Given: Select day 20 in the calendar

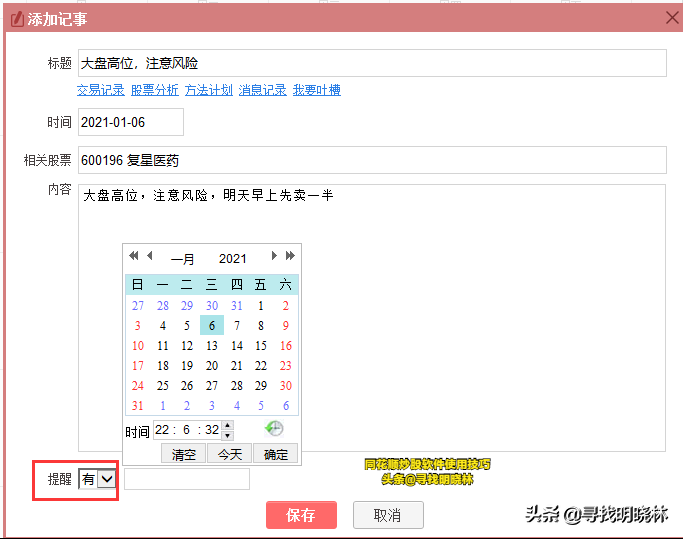Looking at the screenshot, I should 212,366.
